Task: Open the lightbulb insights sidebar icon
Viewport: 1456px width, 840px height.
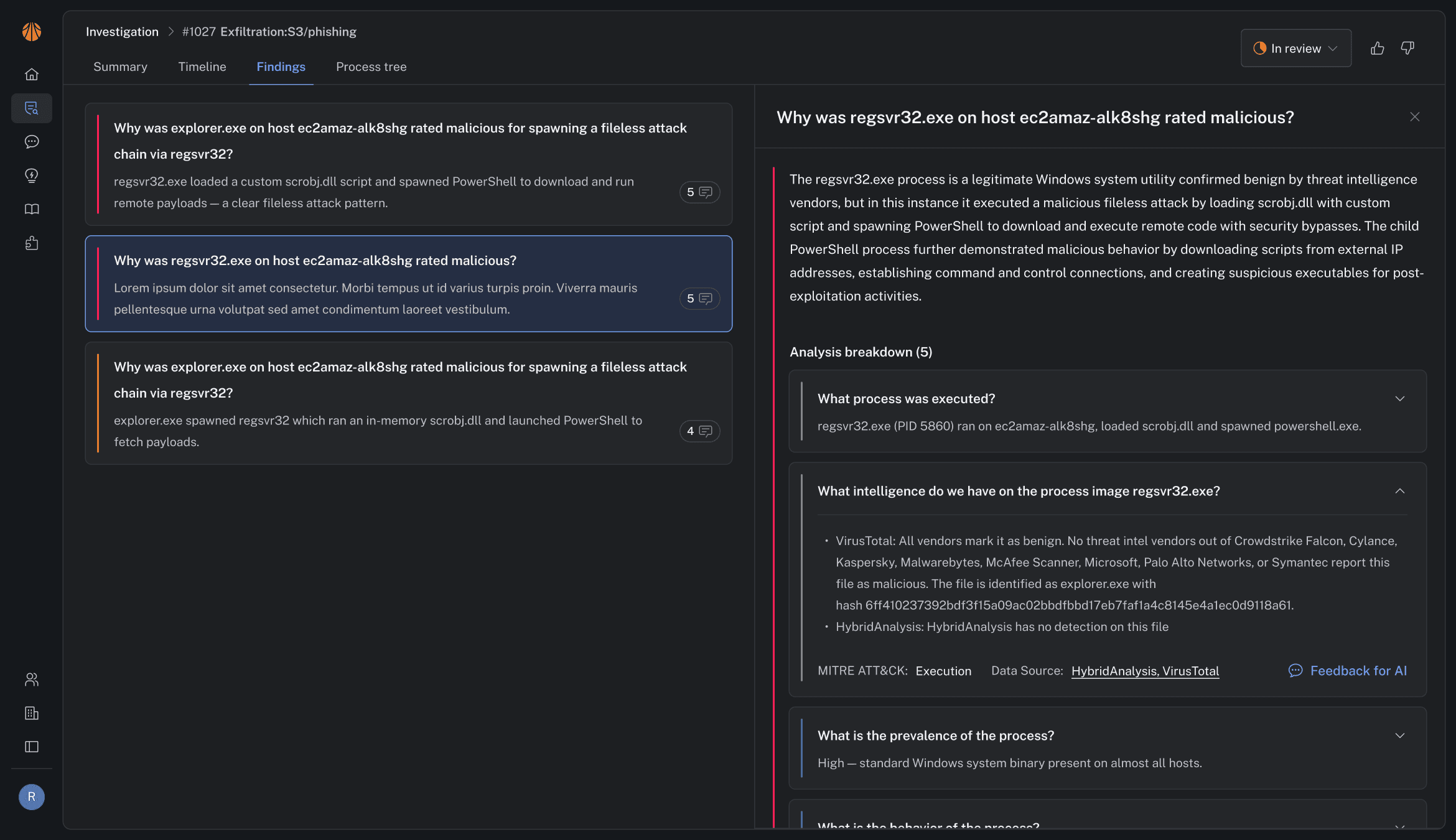Action: (x=32, y=175)
